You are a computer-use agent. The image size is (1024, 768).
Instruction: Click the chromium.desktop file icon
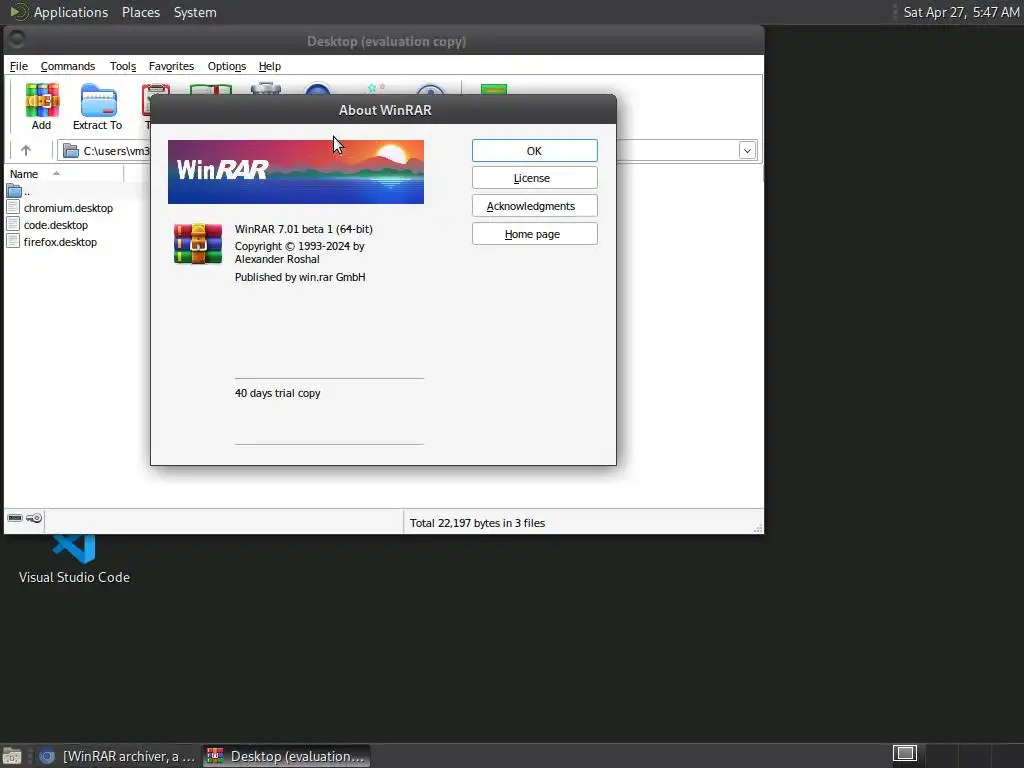point(13,208)
